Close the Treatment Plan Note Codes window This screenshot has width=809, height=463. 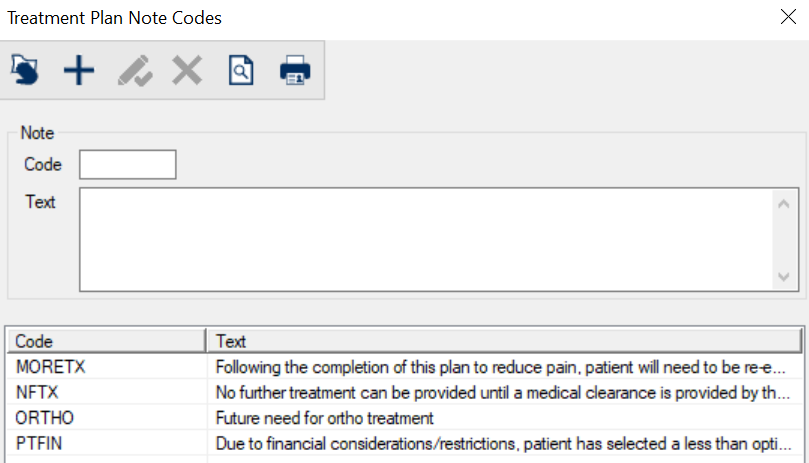coord(787,17)
